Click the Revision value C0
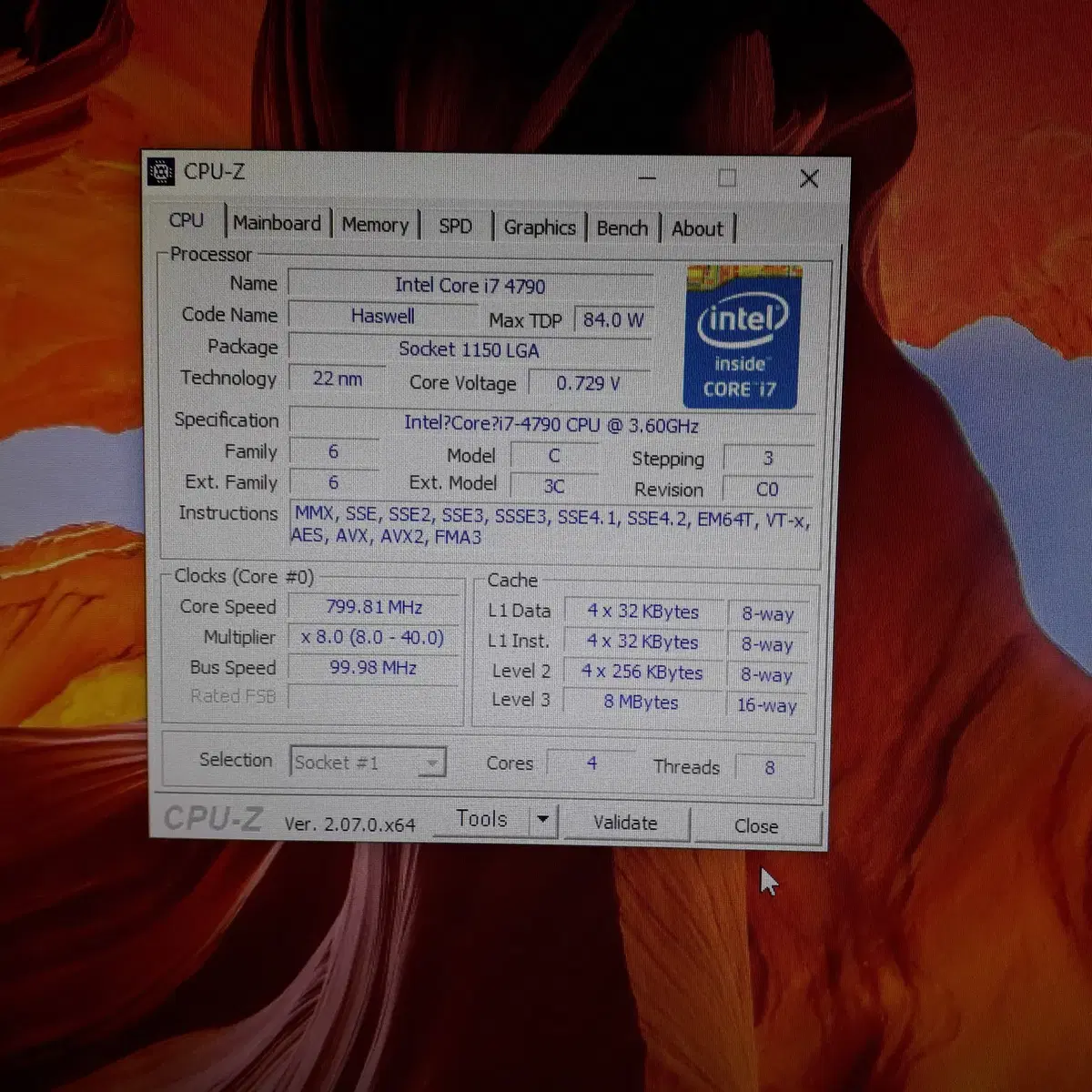Viewport: 1092px width, 1092px height. click(767, 489)
